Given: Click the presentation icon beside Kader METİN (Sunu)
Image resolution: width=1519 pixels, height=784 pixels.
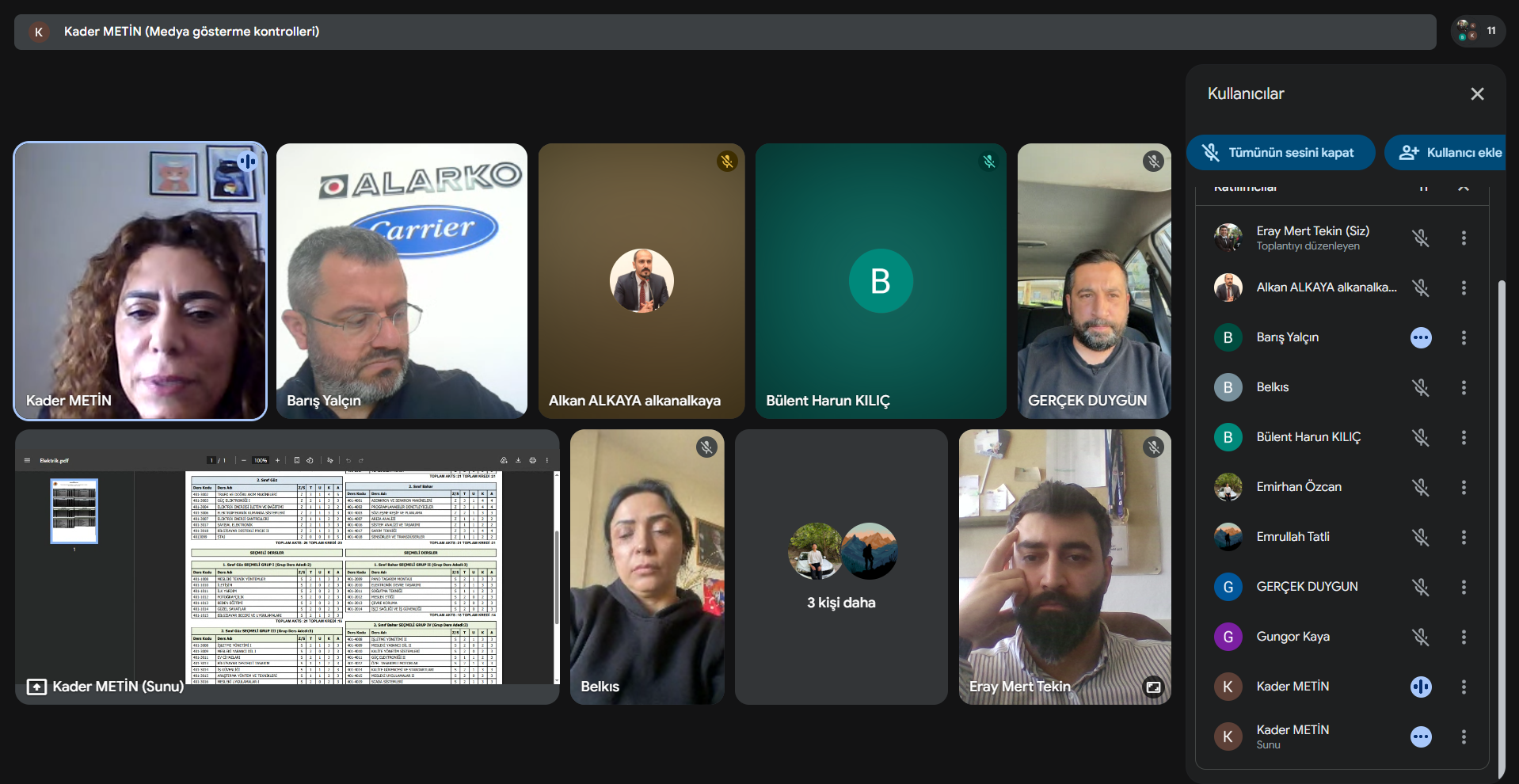Looking at the screenshot, I should pyautogui.click(x=36, y=687).
